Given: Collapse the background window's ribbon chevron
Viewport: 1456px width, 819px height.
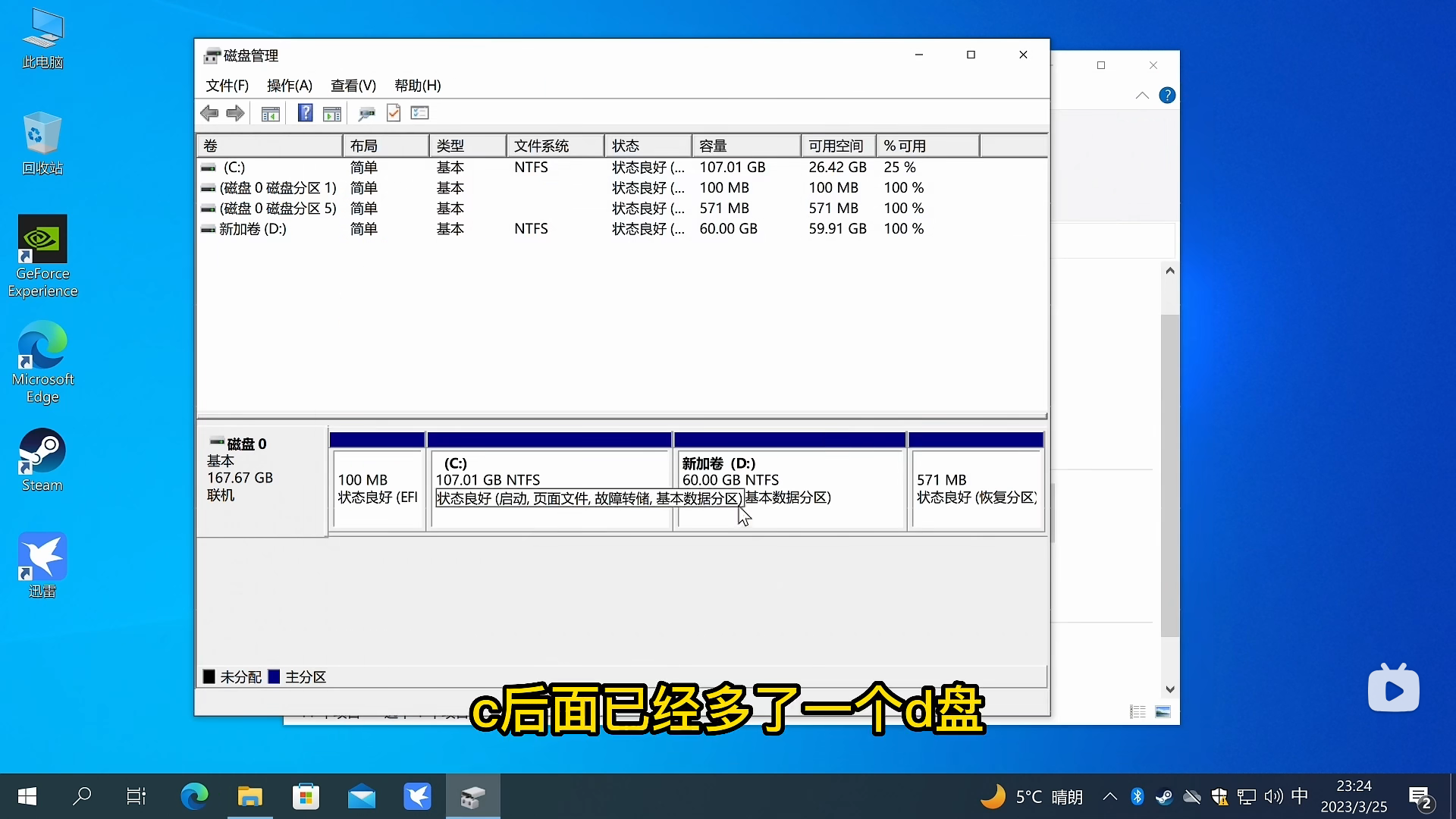Looking at the screenshot, I should click(1142, 96).
